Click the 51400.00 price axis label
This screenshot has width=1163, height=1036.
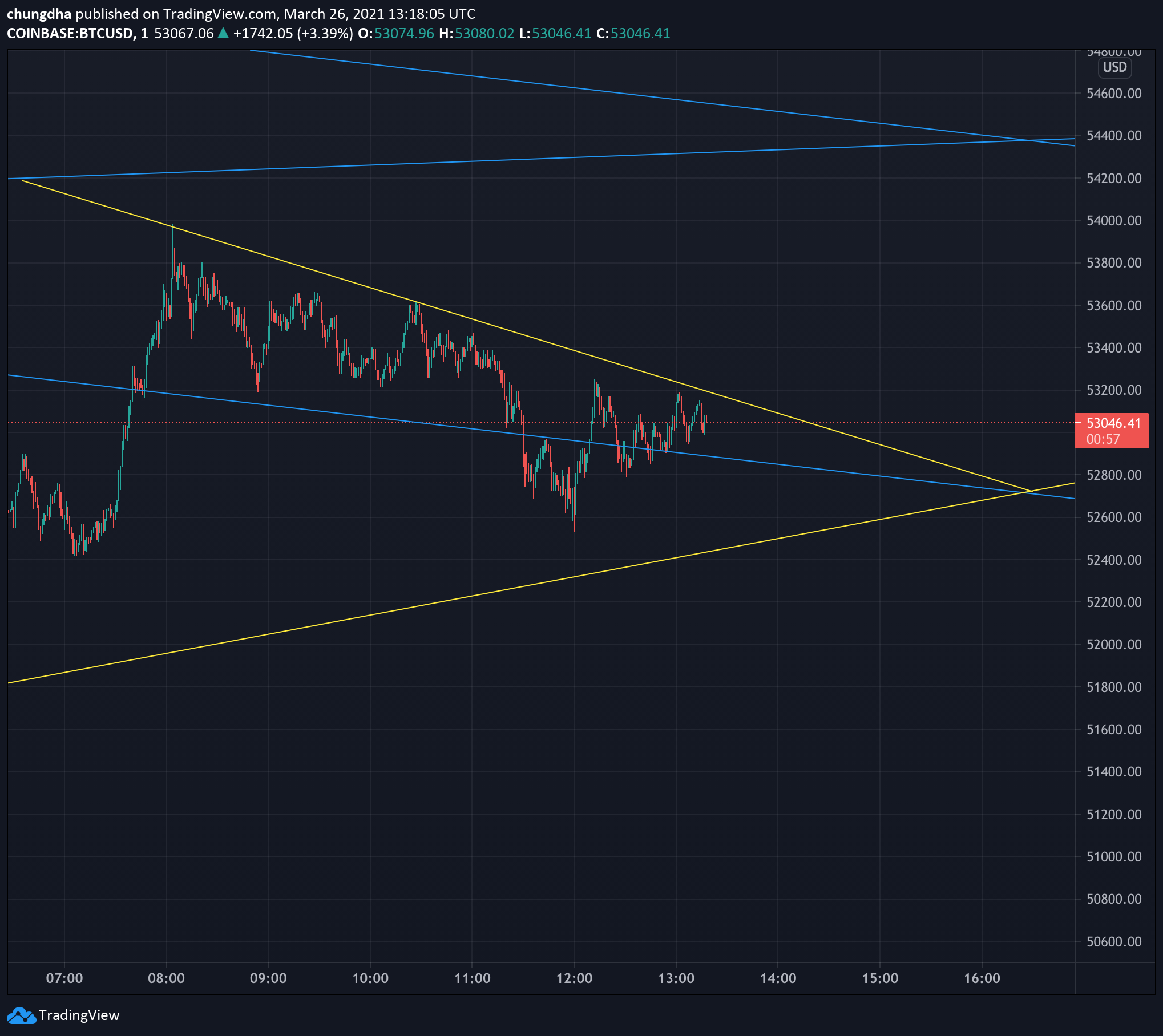click(x=1114, y=772)
